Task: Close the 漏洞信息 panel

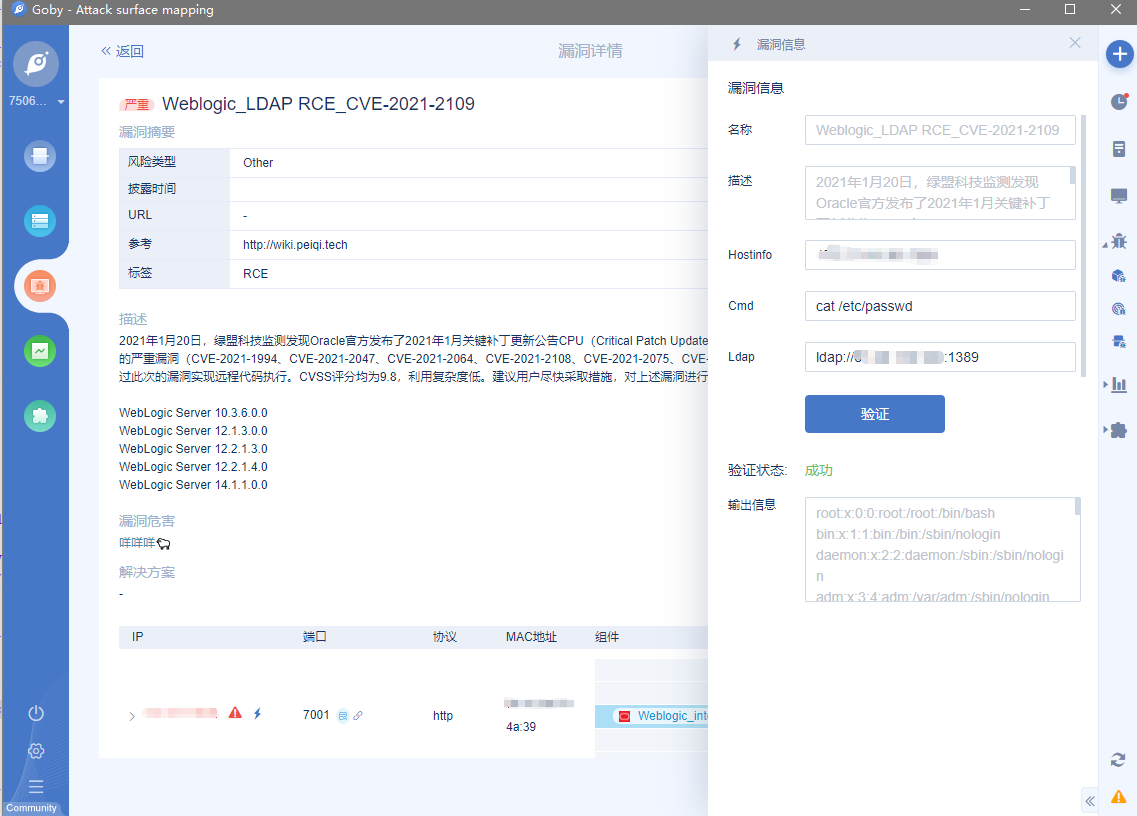Action: (1075, 43)
